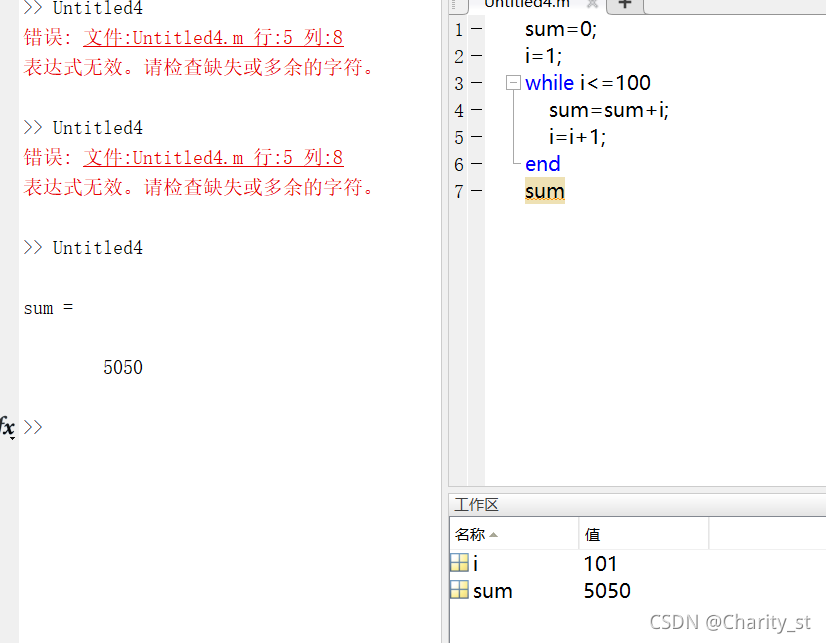The width and height of the screenshot is (826, 643).
Task: Toggle breakpoint dash on line 7
Action: pos(476,192)
